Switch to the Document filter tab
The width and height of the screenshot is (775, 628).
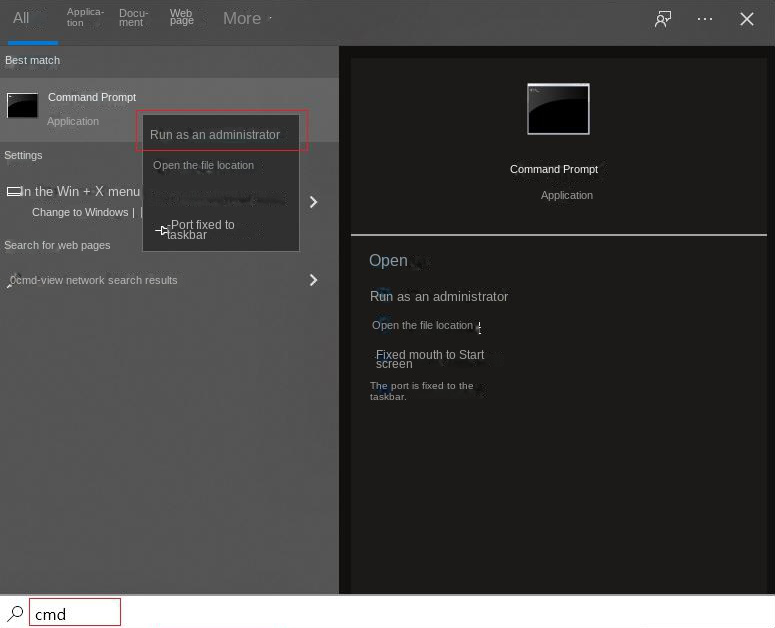133,18
